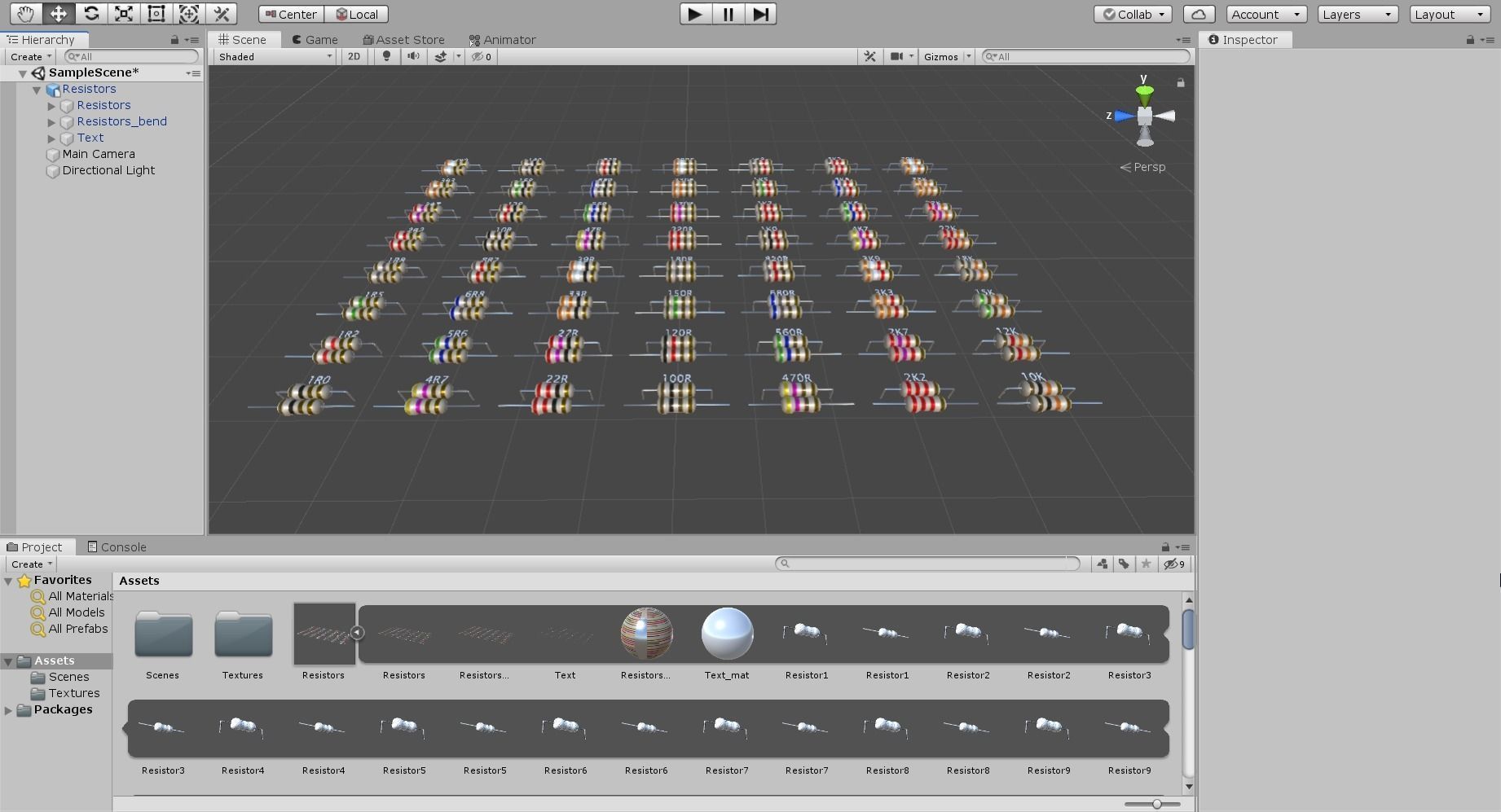Open the Account dropdown
The image size is (1501, 812).
tap(1266, 14)
